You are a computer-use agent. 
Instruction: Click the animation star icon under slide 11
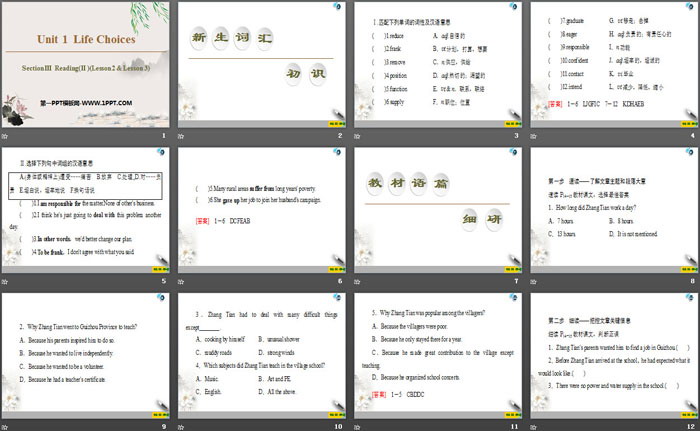click(357, 427)
